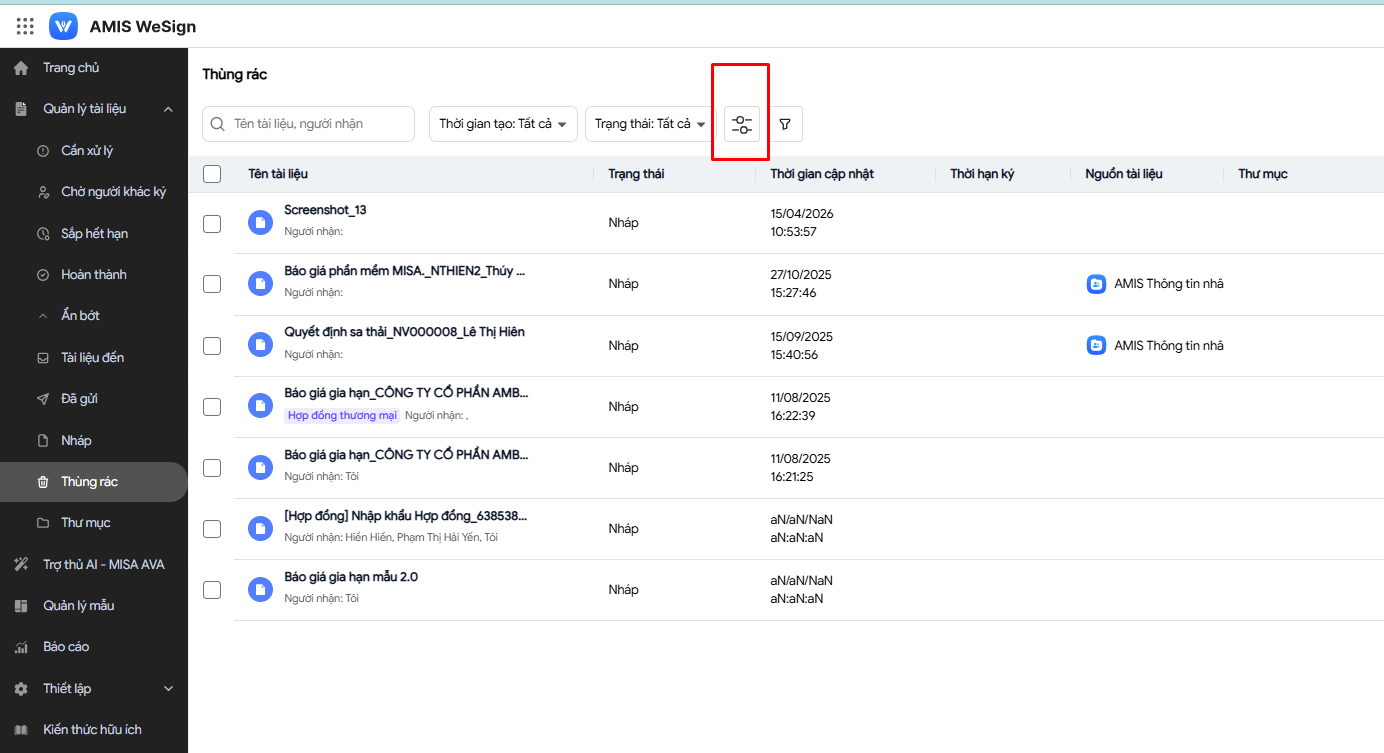This screenshot has width=1384, height=753.
Task: Open the Trạng thái dropdown filter
Action: pyautogui.click(x=650, y=124)
